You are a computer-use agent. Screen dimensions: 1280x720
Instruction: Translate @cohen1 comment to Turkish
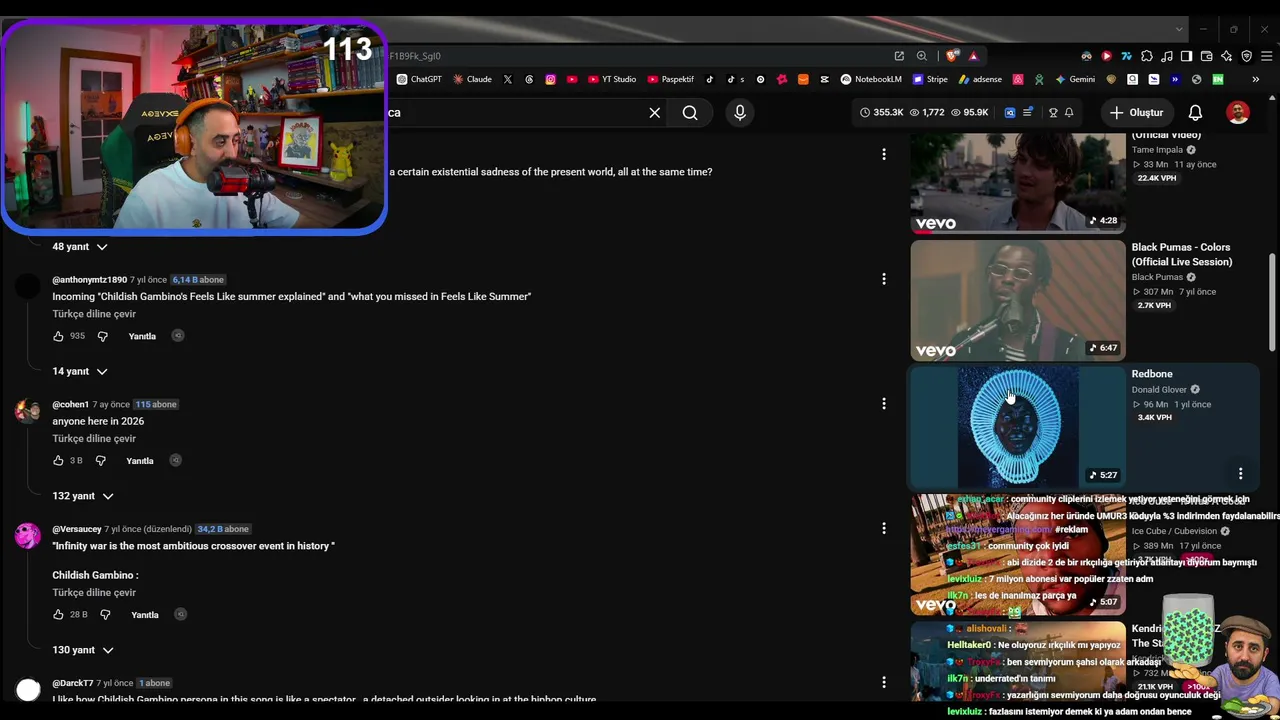94,439
